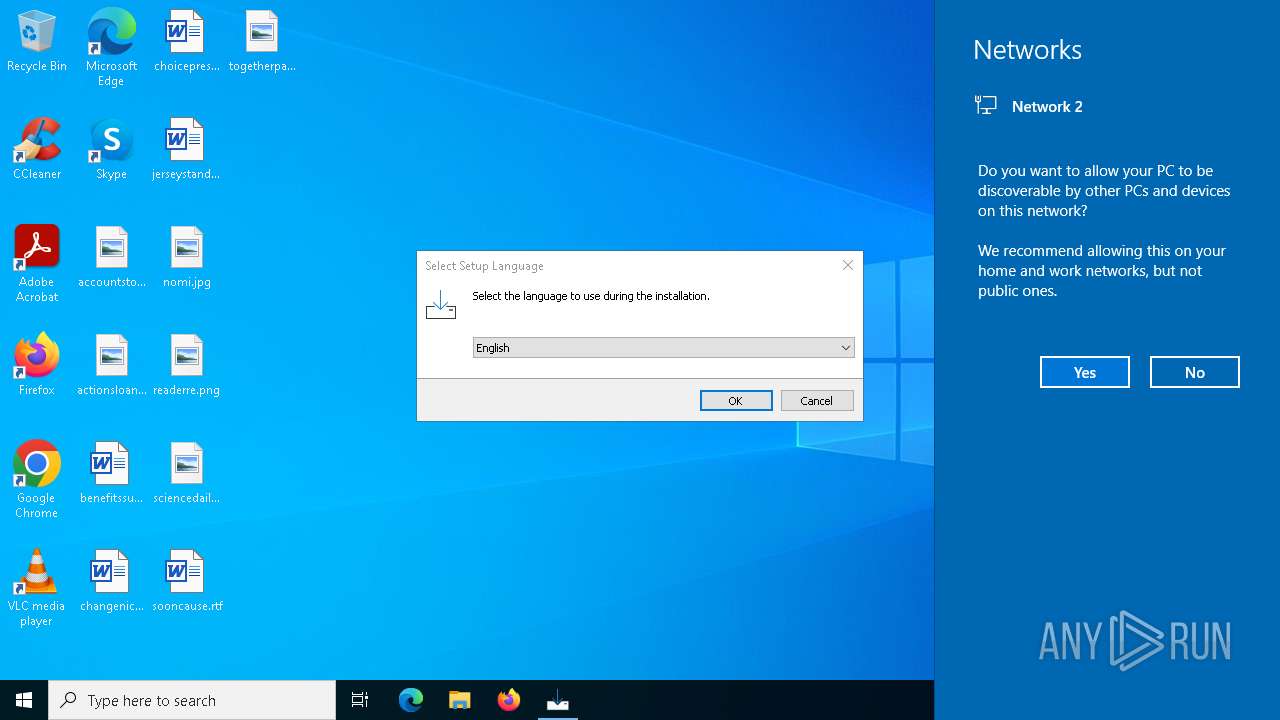Launch Microsoft Edge from desktop shortcut
1280x720 pixels.
[x=111, y=48]
